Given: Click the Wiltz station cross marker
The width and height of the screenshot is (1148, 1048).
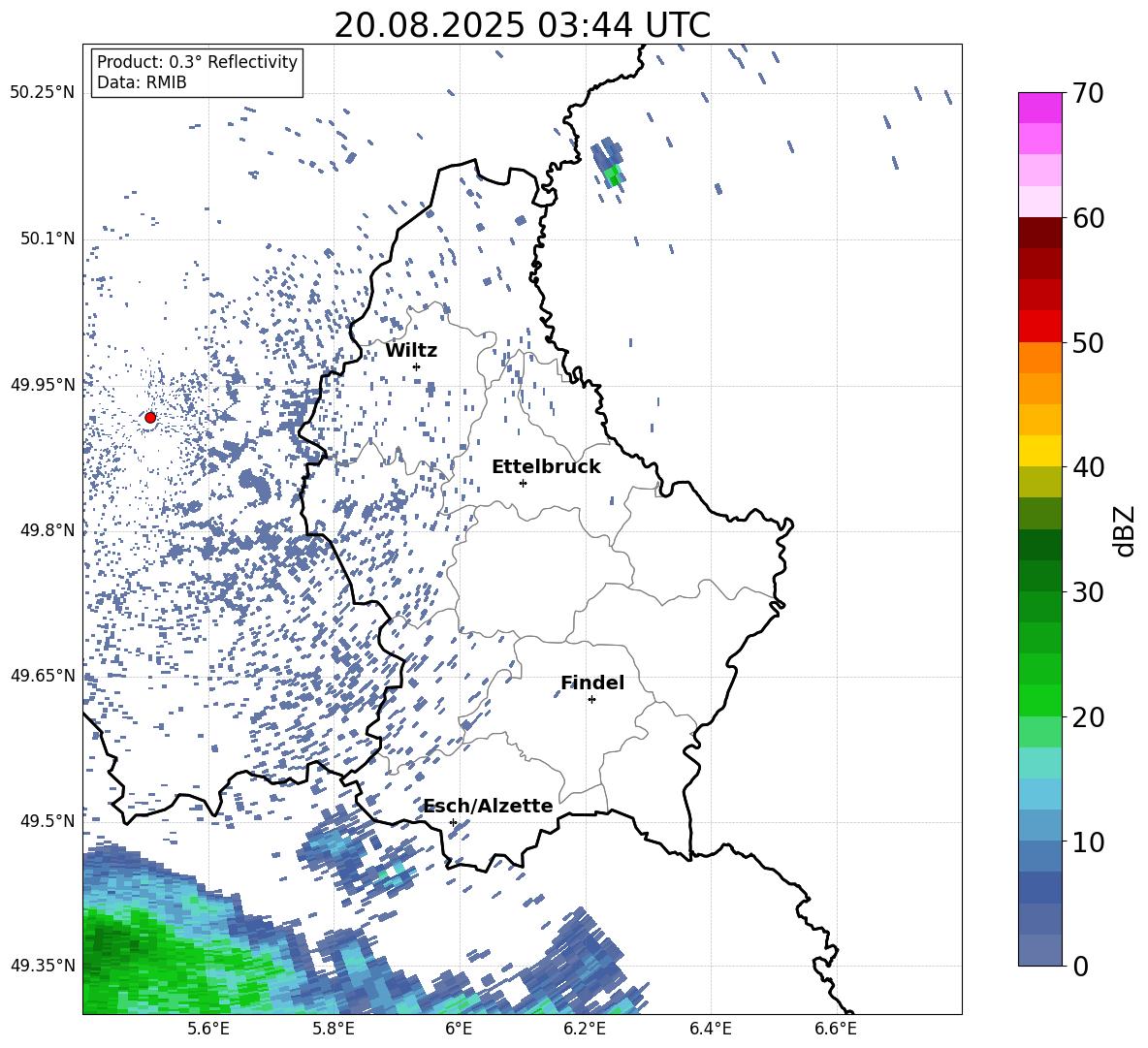Looking at the screenshot, I should point(417,366).
